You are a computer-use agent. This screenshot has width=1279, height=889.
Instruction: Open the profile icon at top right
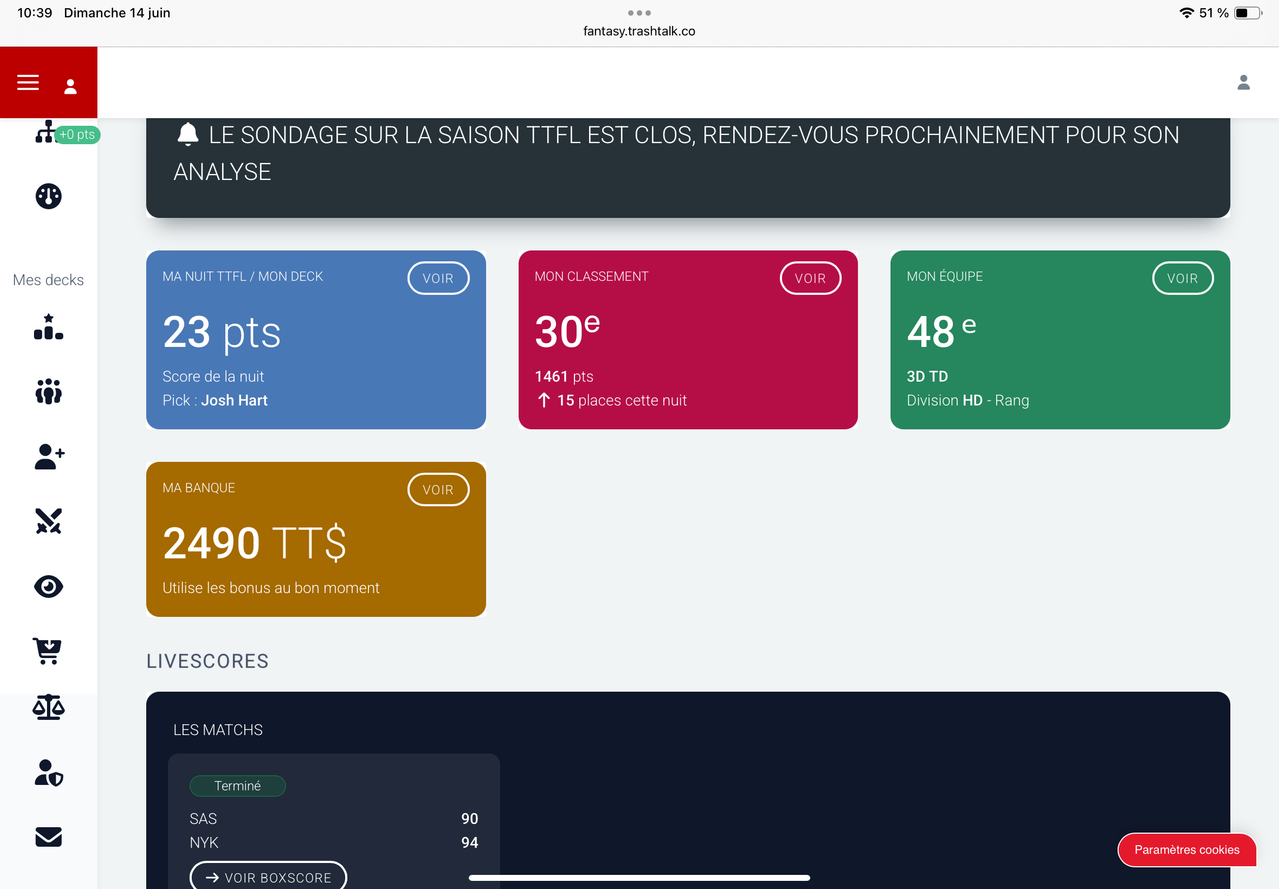coord(1243,82)
